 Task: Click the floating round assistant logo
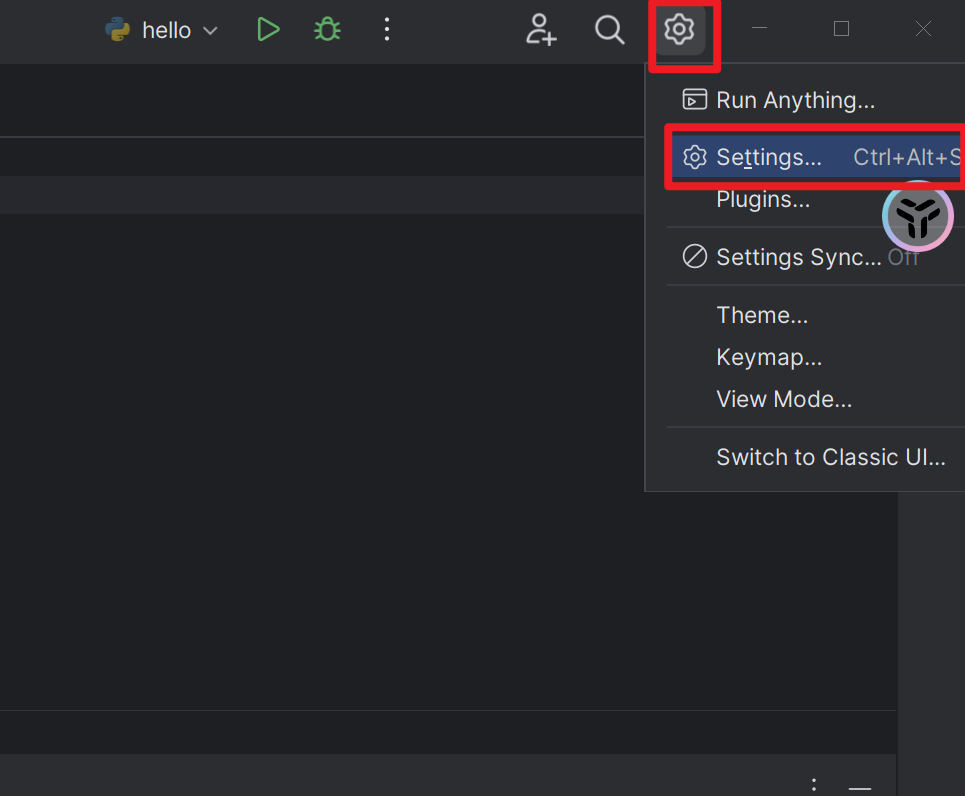point(918,216)
